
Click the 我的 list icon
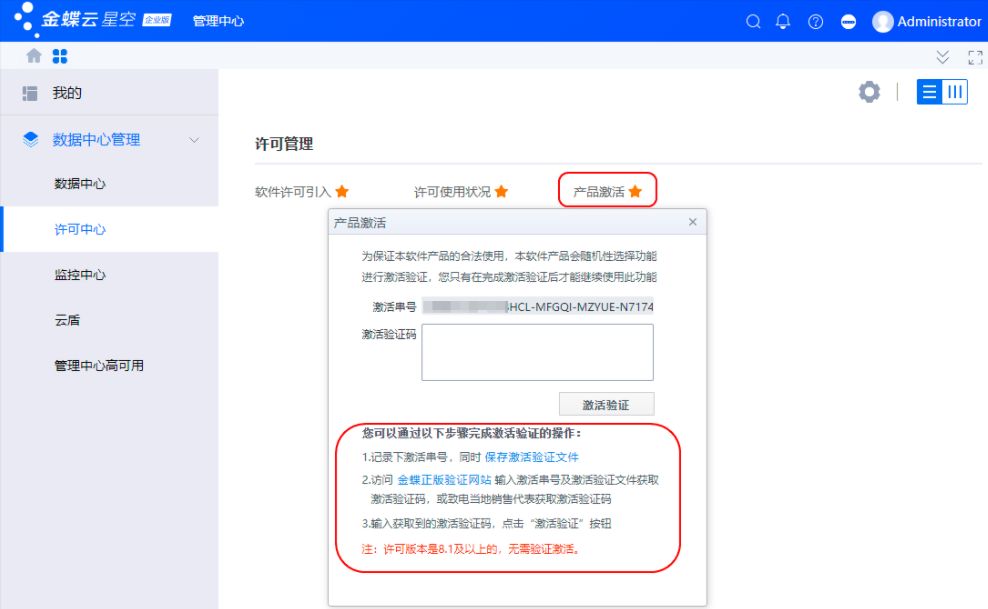(30, 93)
